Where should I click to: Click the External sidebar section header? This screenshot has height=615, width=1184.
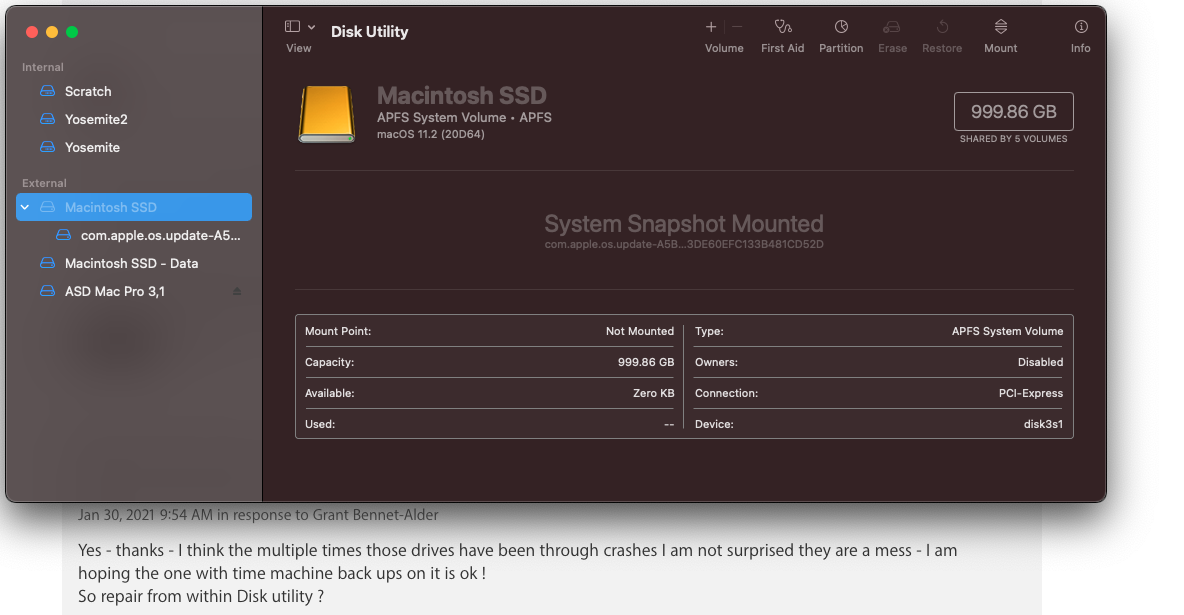[x=44, y=183]
